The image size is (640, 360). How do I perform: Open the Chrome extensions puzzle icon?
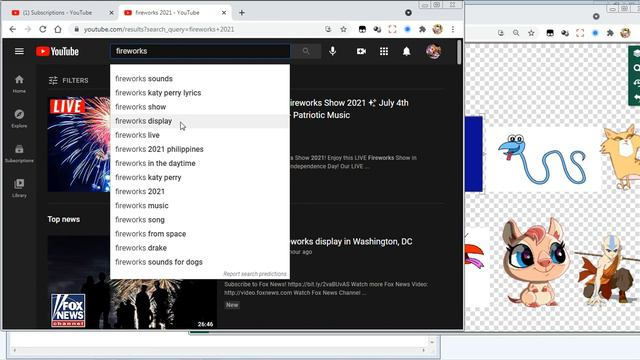point(422,29)
